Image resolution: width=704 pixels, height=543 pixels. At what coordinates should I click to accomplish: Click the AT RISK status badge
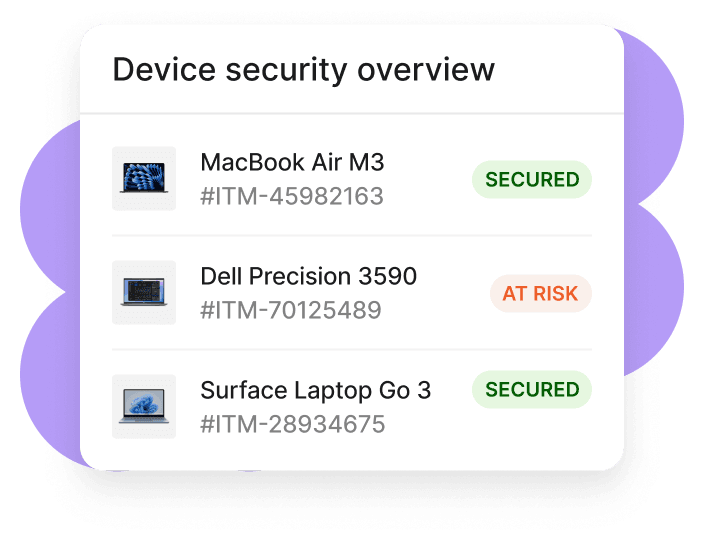click(541, 294)
